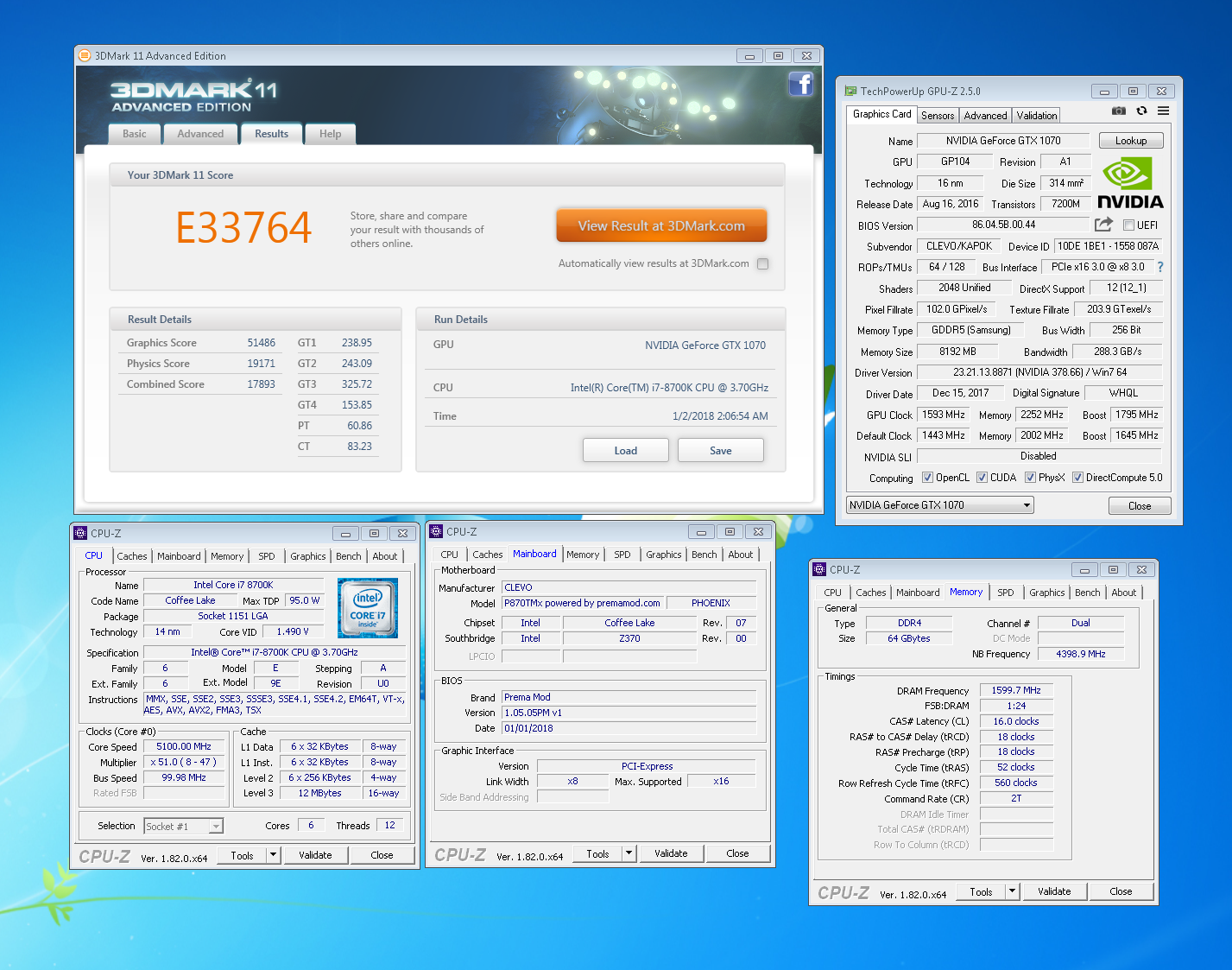Open the Facebook icon in 3DMark
This screenshot has height=970, width=1232.
coord(801,84)
